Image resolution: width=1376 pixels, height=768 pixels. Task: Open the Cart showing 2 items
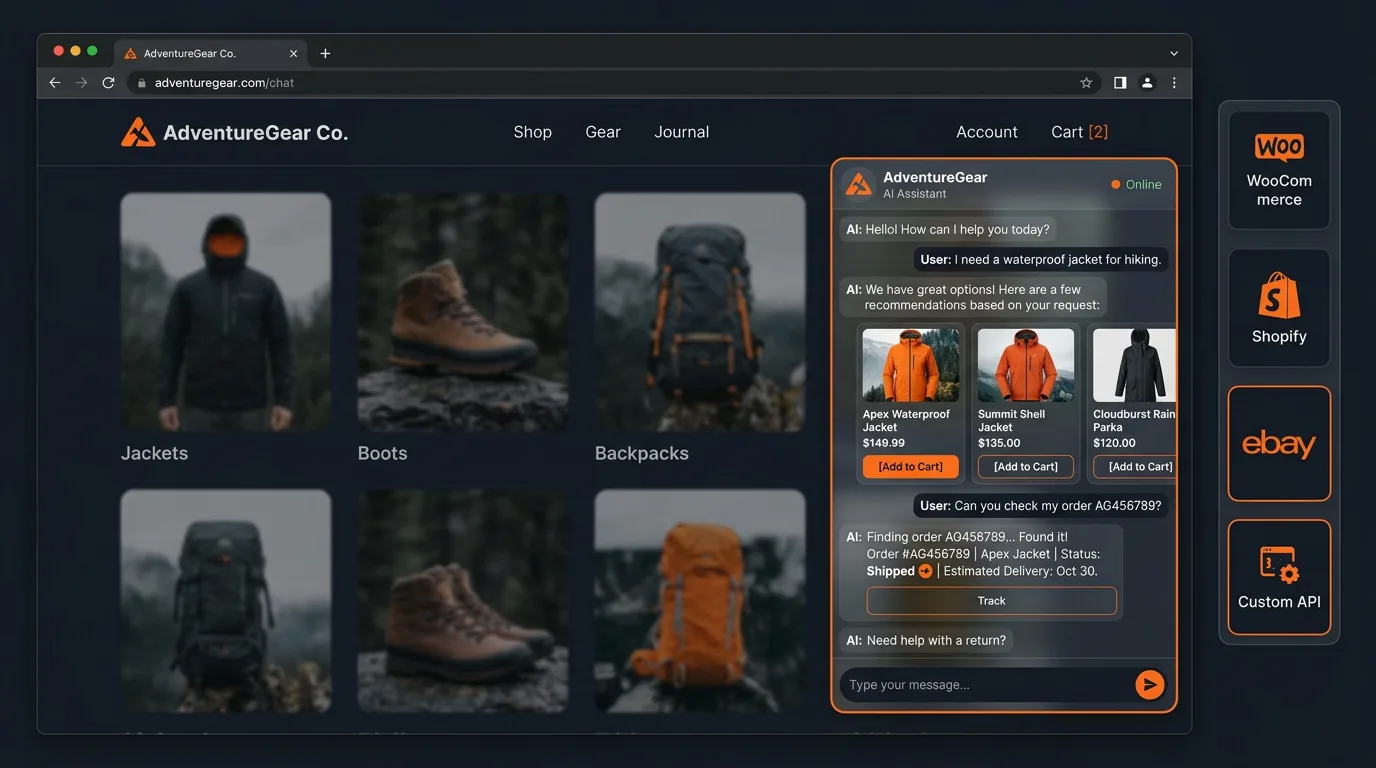click(x=1078, y=131)
